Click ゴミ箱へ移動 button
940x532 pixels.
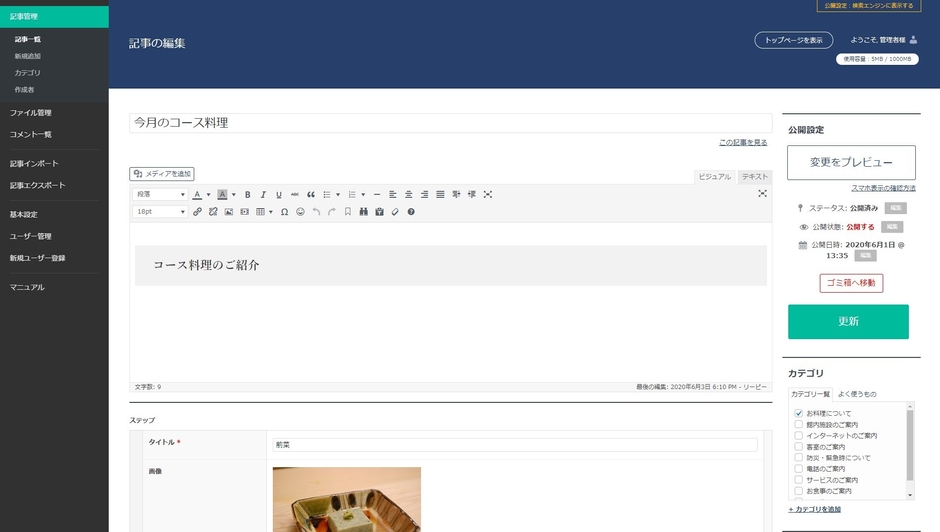point(851,283)
